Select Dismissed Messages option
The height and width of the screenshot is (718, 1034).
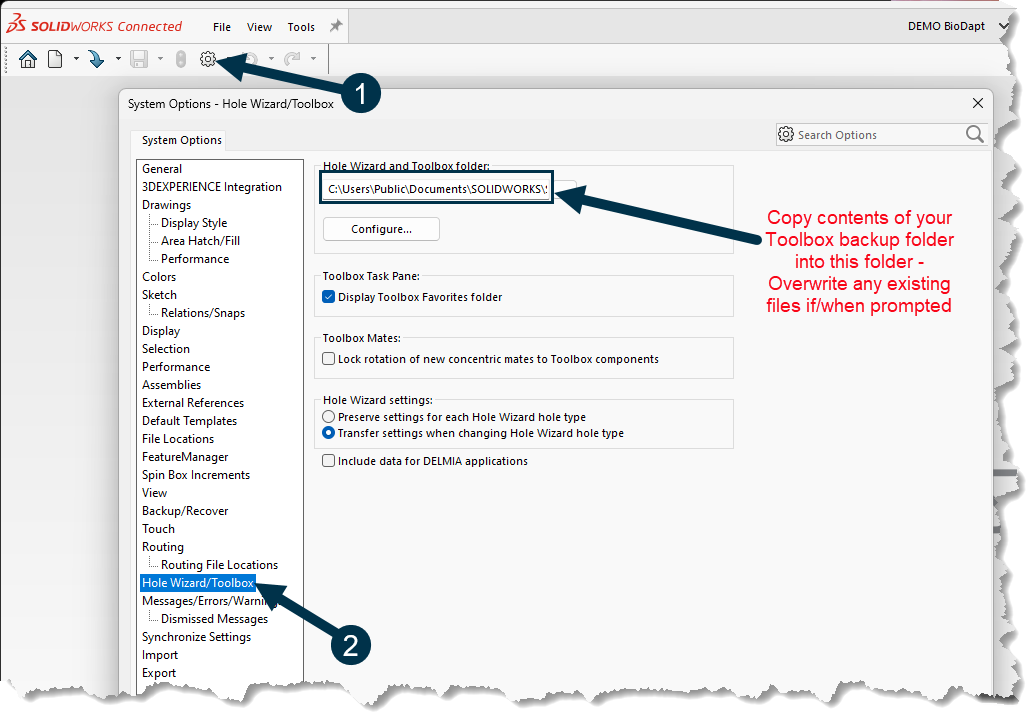[214, 619]
